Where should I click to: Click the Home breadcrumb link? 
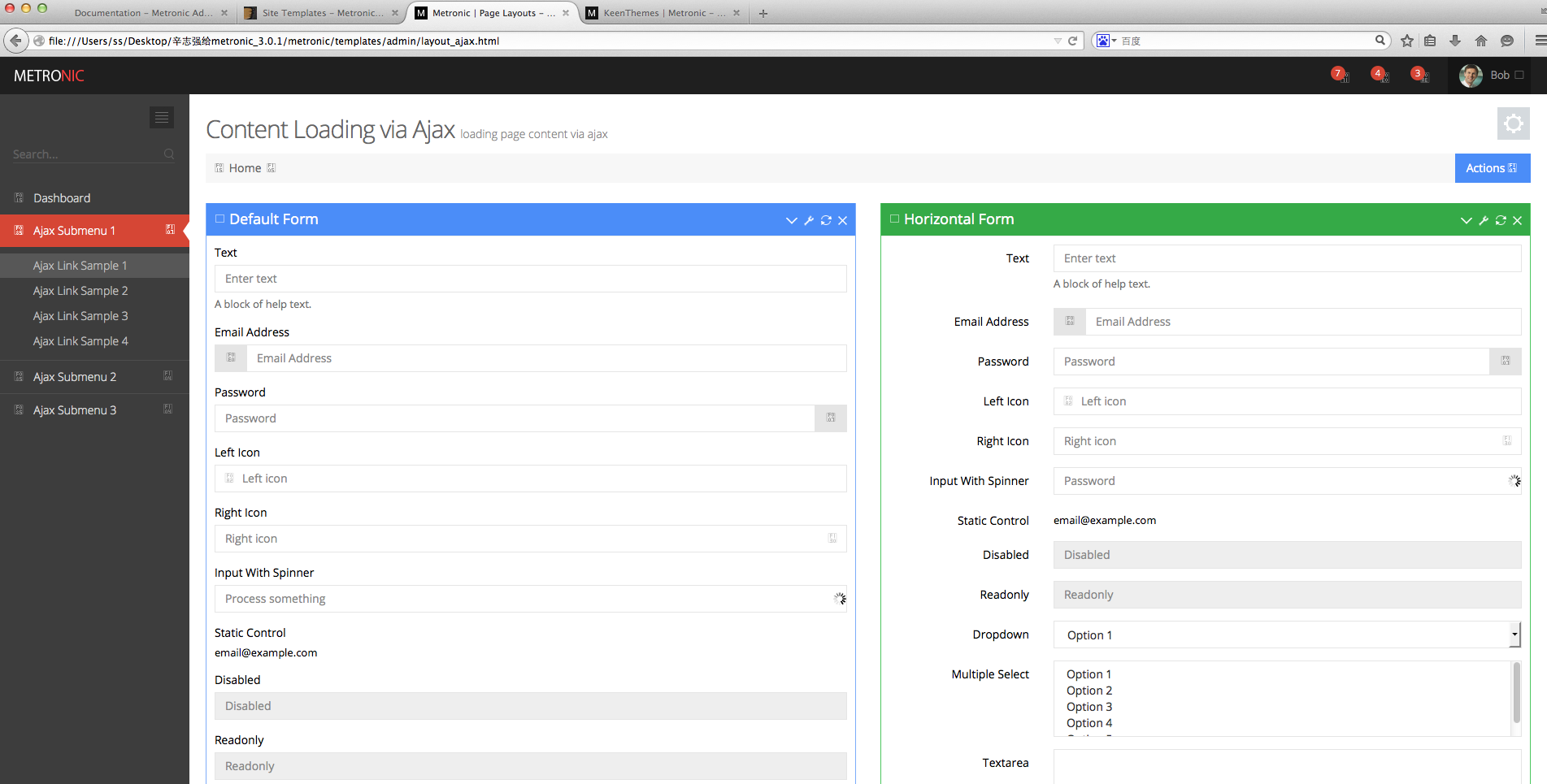pos(245,168)
